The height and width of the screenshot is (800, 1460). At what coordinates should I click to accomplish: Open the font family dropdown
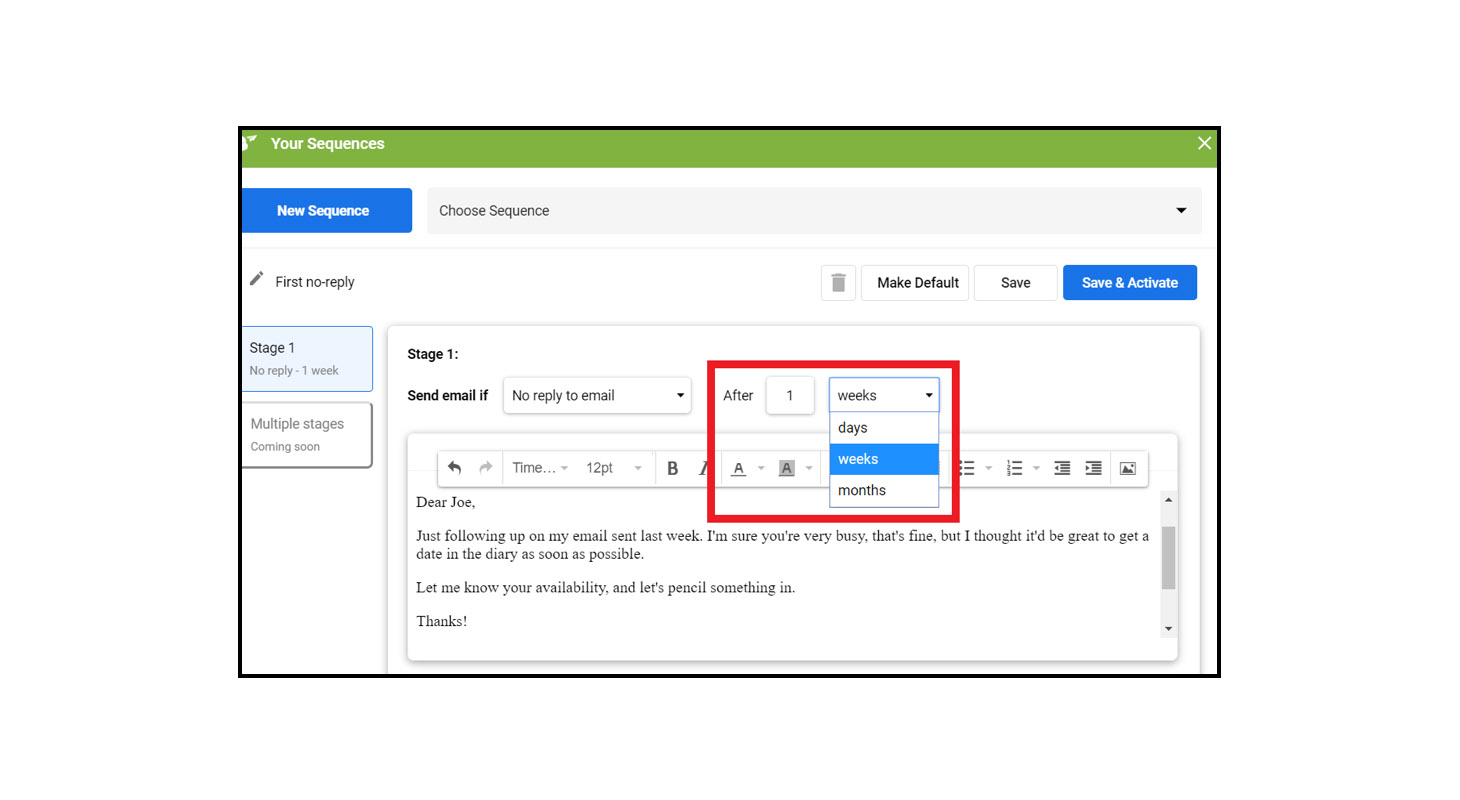[x=540, y=468]
